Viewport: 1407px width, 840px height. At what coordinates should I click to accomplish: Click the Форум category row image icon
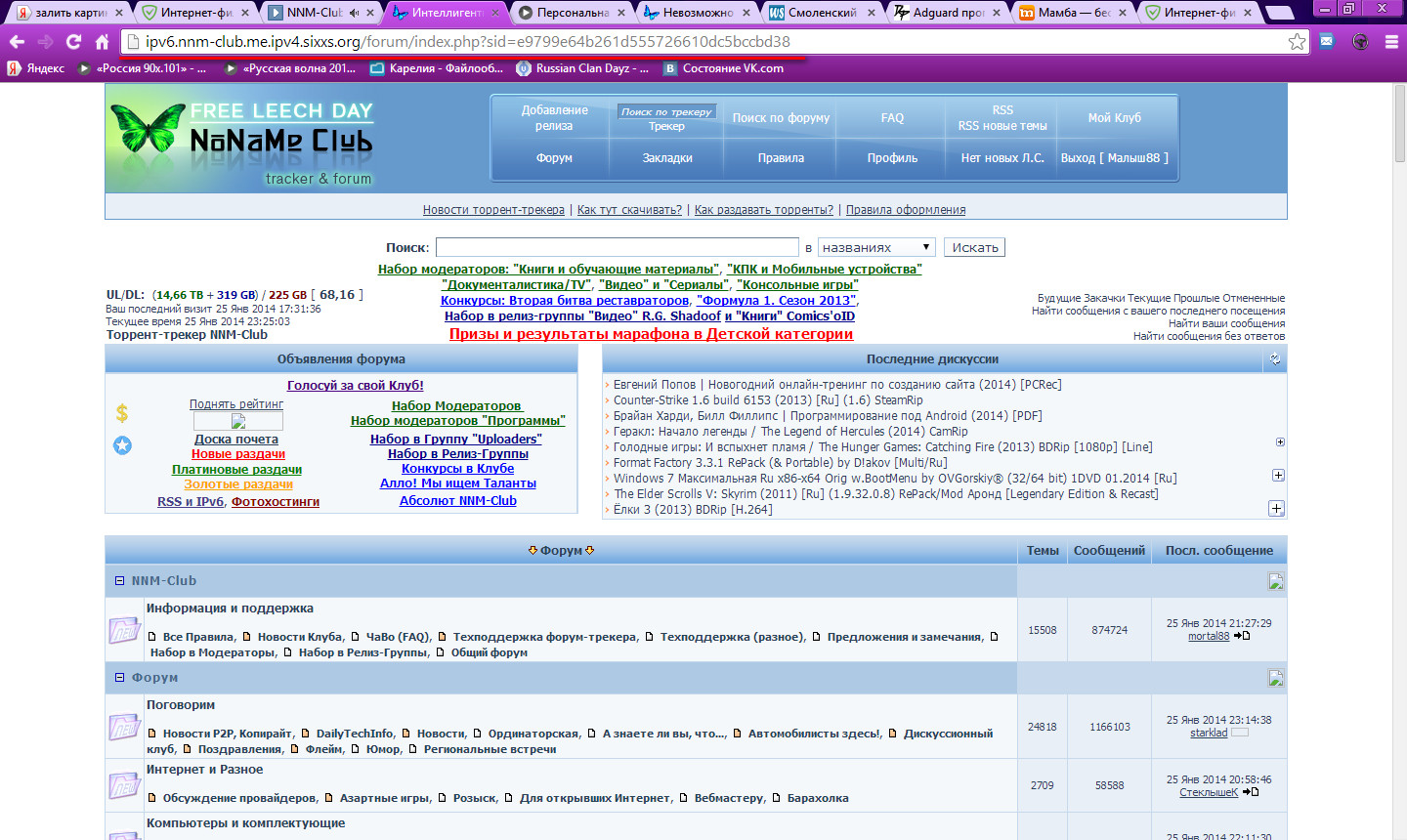pos(1276,678)
